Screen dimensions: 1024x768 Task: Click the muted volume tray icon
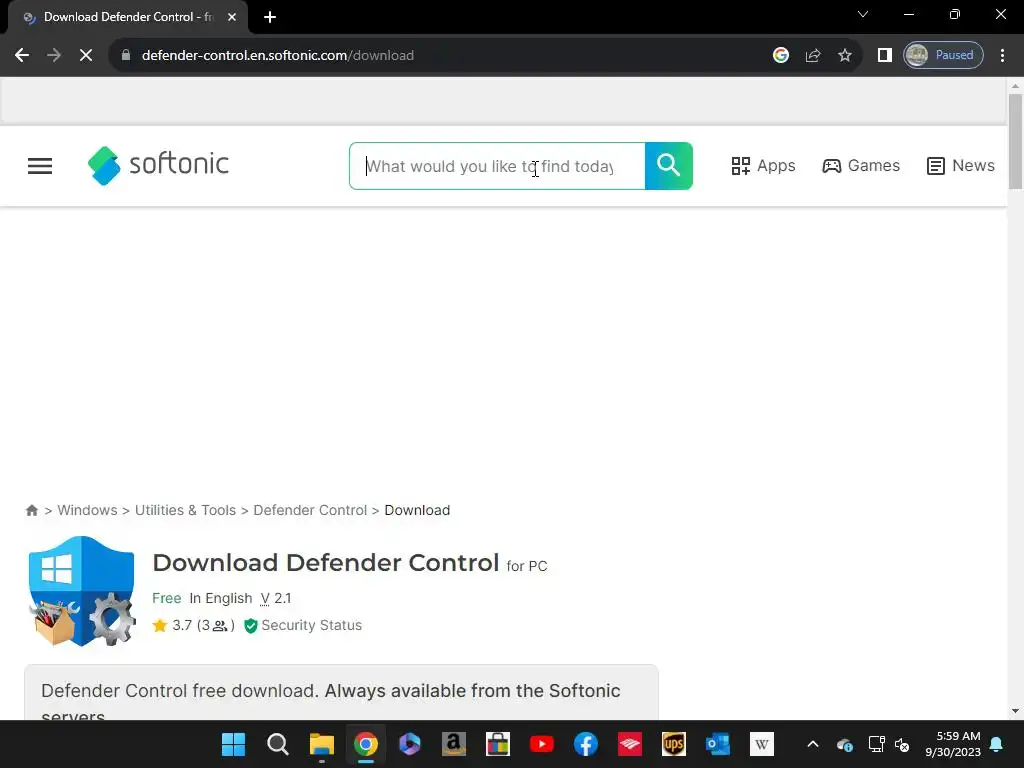click(903, 744)
